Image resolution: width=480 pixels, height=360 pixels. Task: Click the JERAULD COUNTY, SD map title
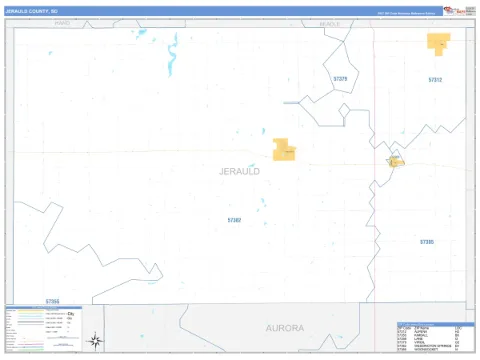32,11
